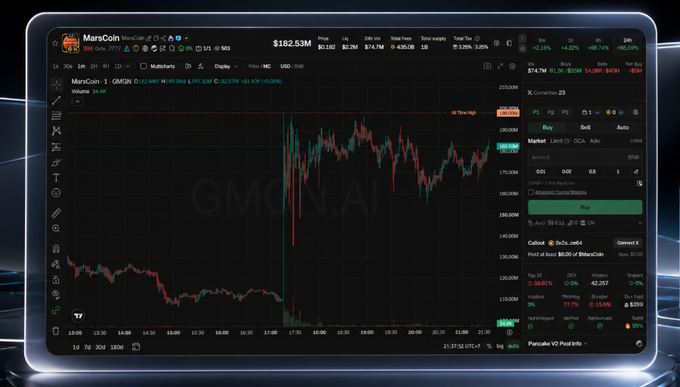Toggle magnet mode in drawing toolbar
The height and width of the screenshot is (387, 680).
pos(56,249)
